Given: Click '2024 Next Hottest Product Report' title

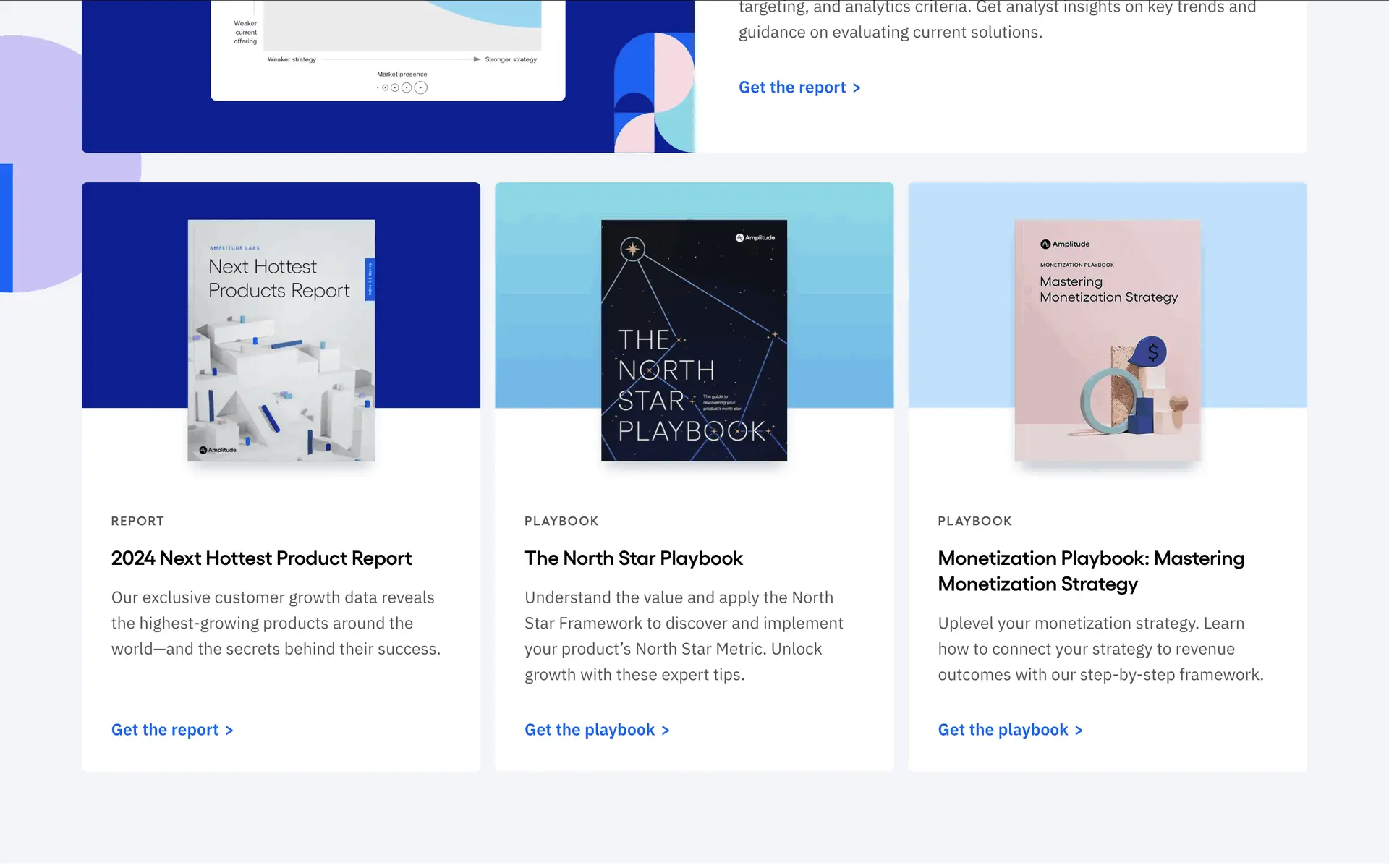Looking at the screenshot, I should (x=261, y=558).
